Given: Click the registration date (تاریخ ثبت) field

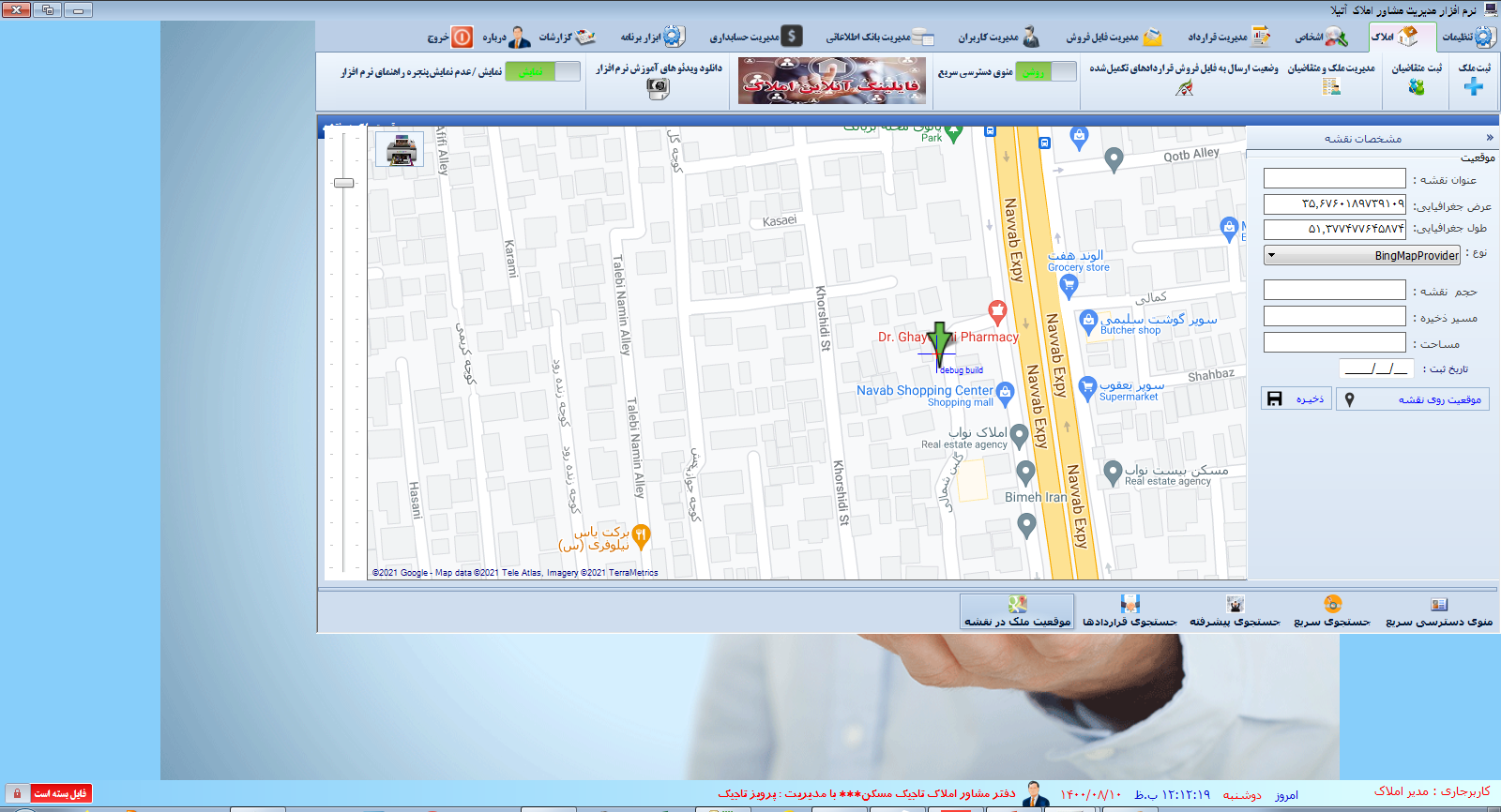Looking at the screenshot, I should 1376,368.
